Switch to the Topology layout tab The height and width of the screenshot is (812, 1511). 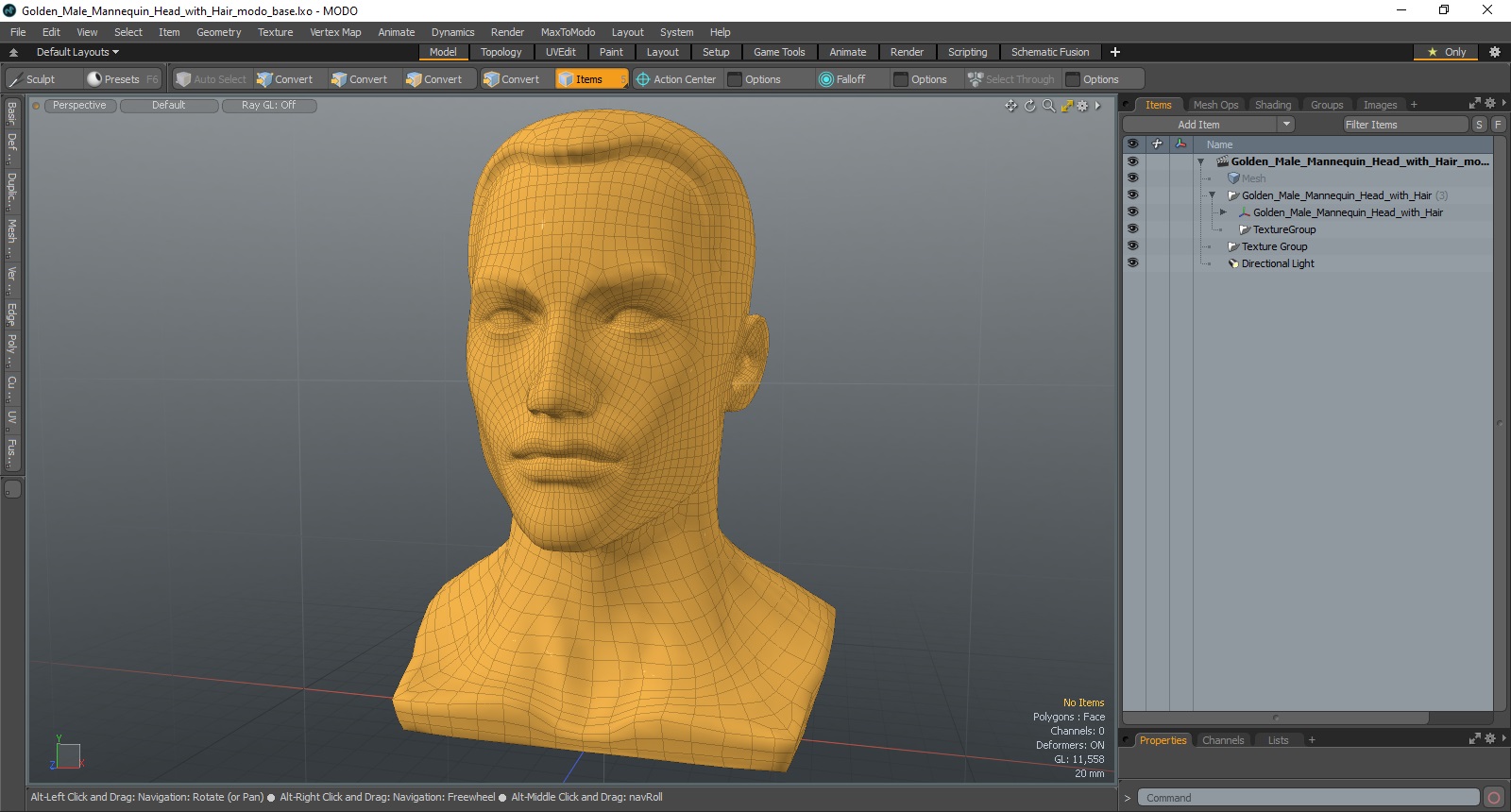501,52
